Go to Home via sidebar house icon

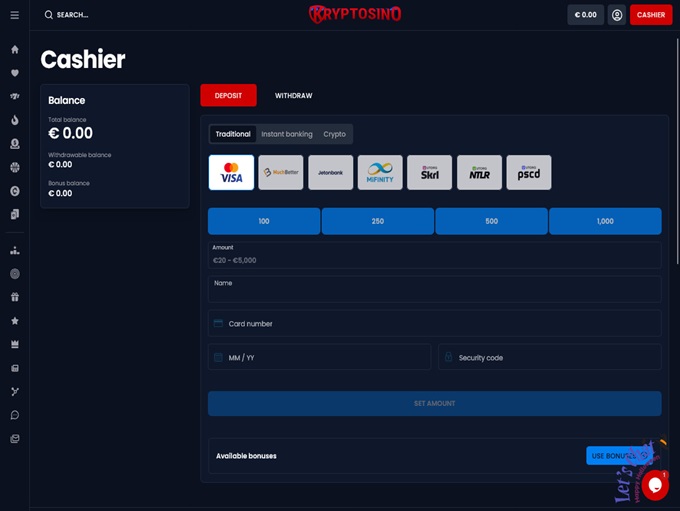(x=15, y=49)
